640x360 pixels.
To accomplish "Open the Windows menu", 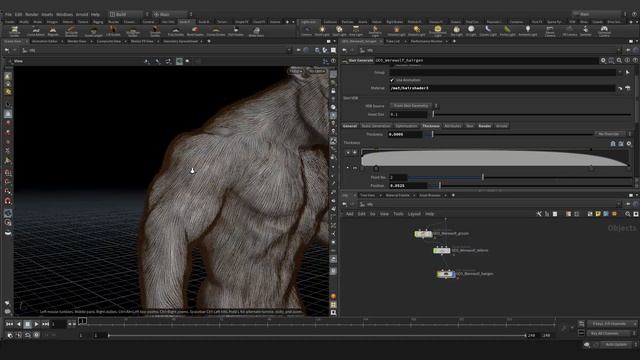I will pos(64,14).
